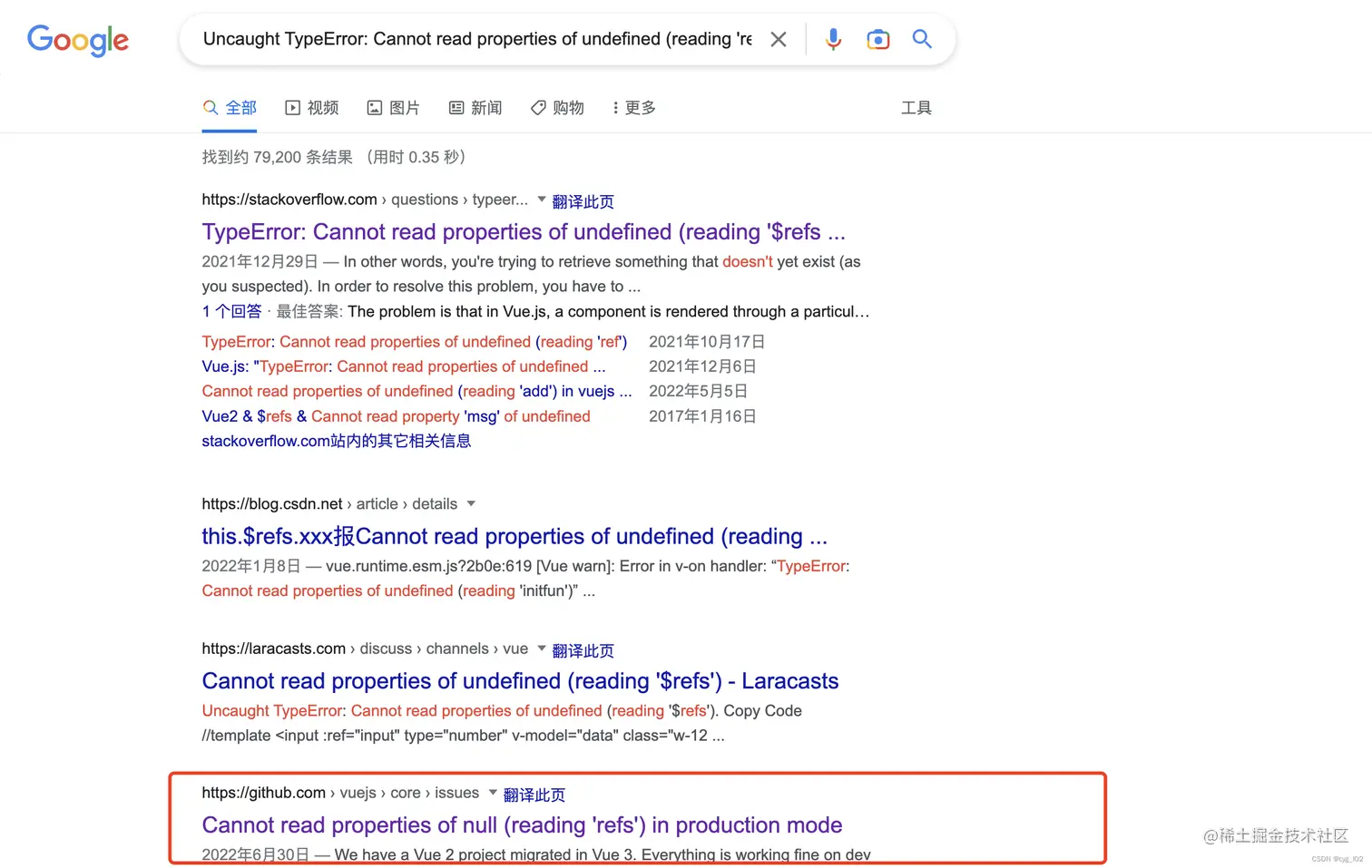The height and width of the screenshot is (868, 1372).
Task: Click the Google logo
Action: tap(78, 40)
